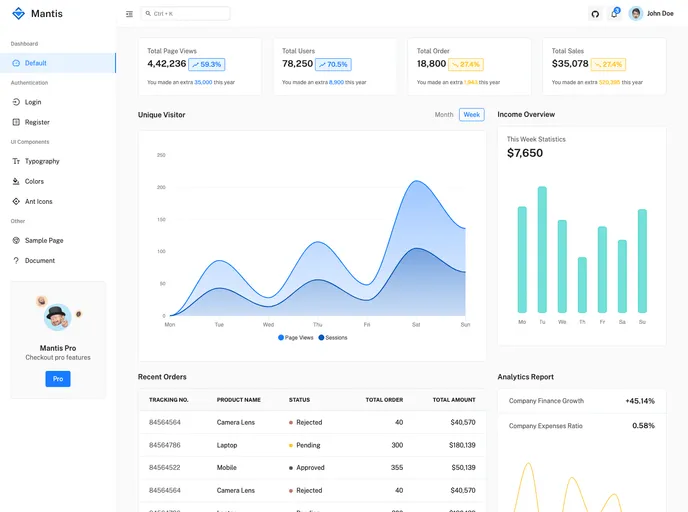Focus the Ctrl + K search field
Image resolution: width=688 pixels, height=512 pixels.
(186, 14)
